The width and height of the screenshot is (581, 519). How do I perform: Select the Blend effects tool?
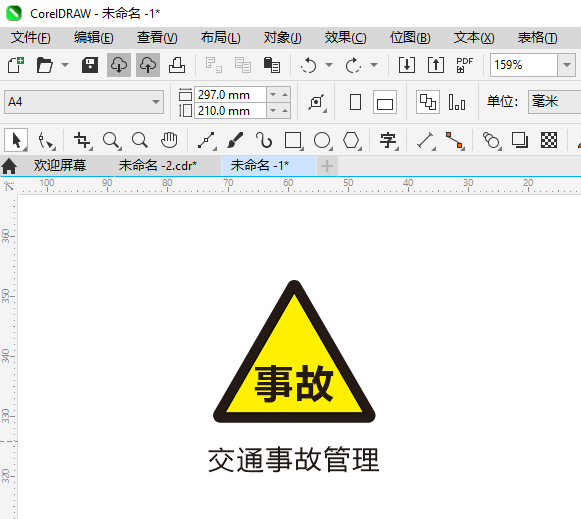pyautogui.click(x=491, y=141)
